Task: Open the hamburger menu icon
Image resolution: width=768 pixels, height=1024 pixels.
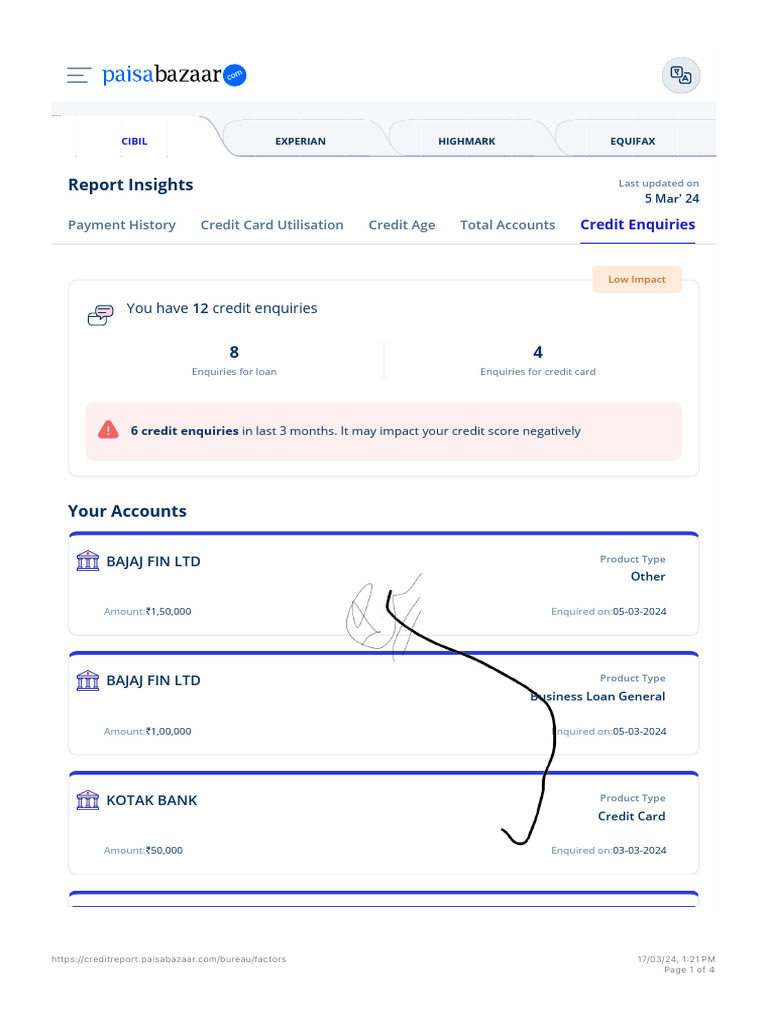Action: 79,75
